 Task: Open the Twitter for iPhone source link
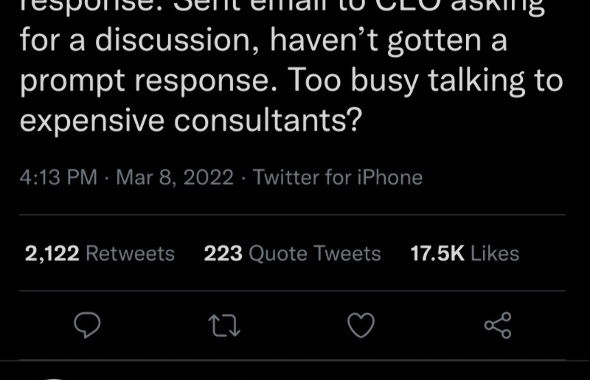(x=338, y=177)
